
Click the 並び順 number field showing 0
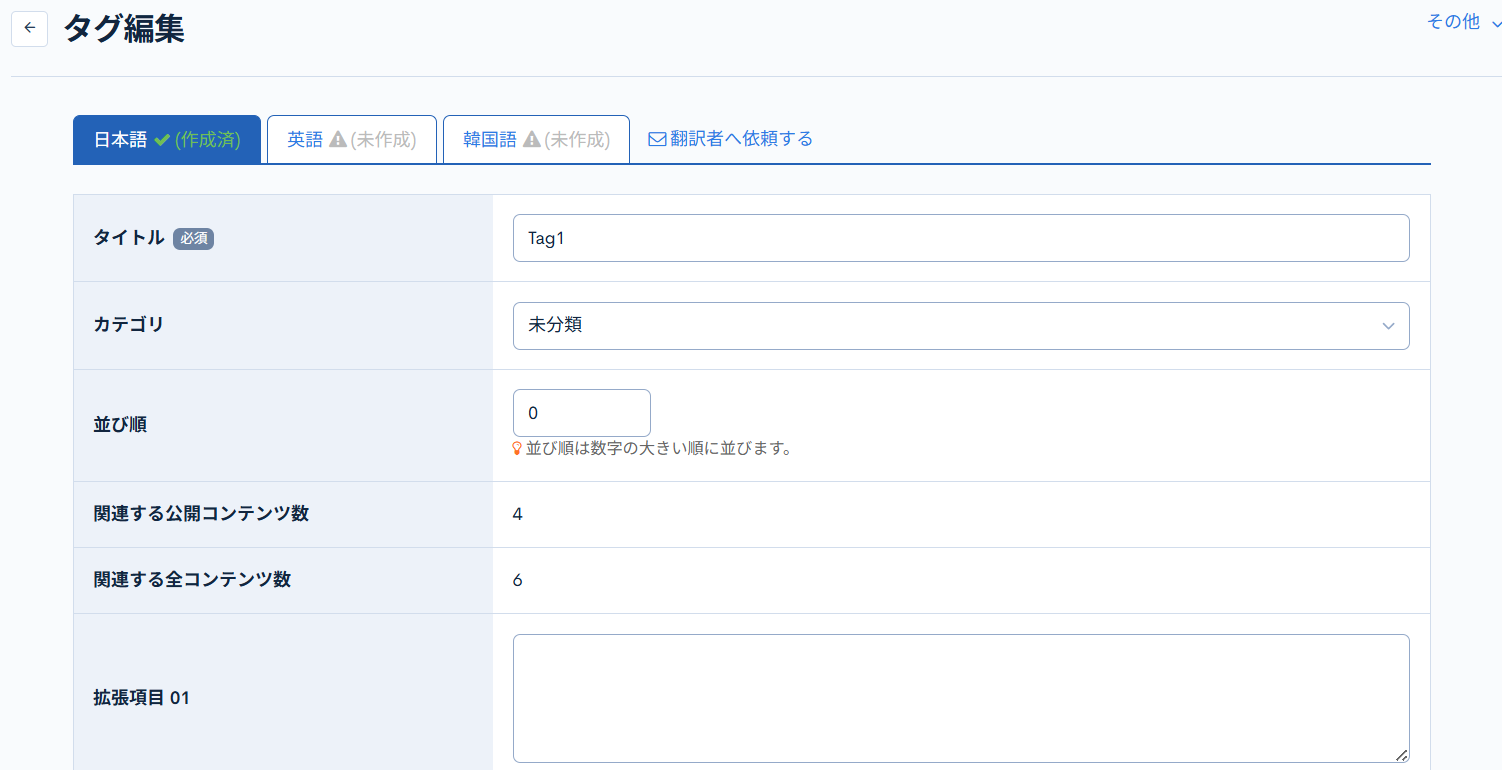point(581,412)
